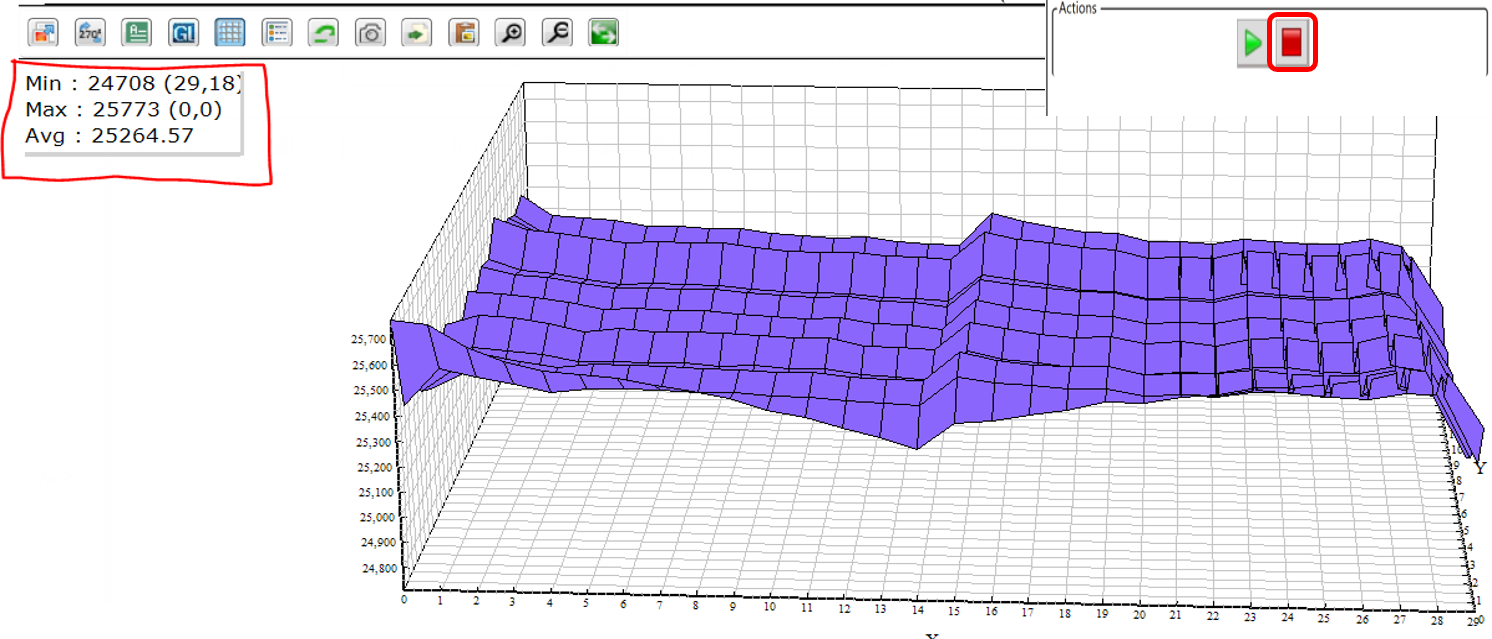Toggle the blue grid display button

pyautogui.click(x=230, y=32)
